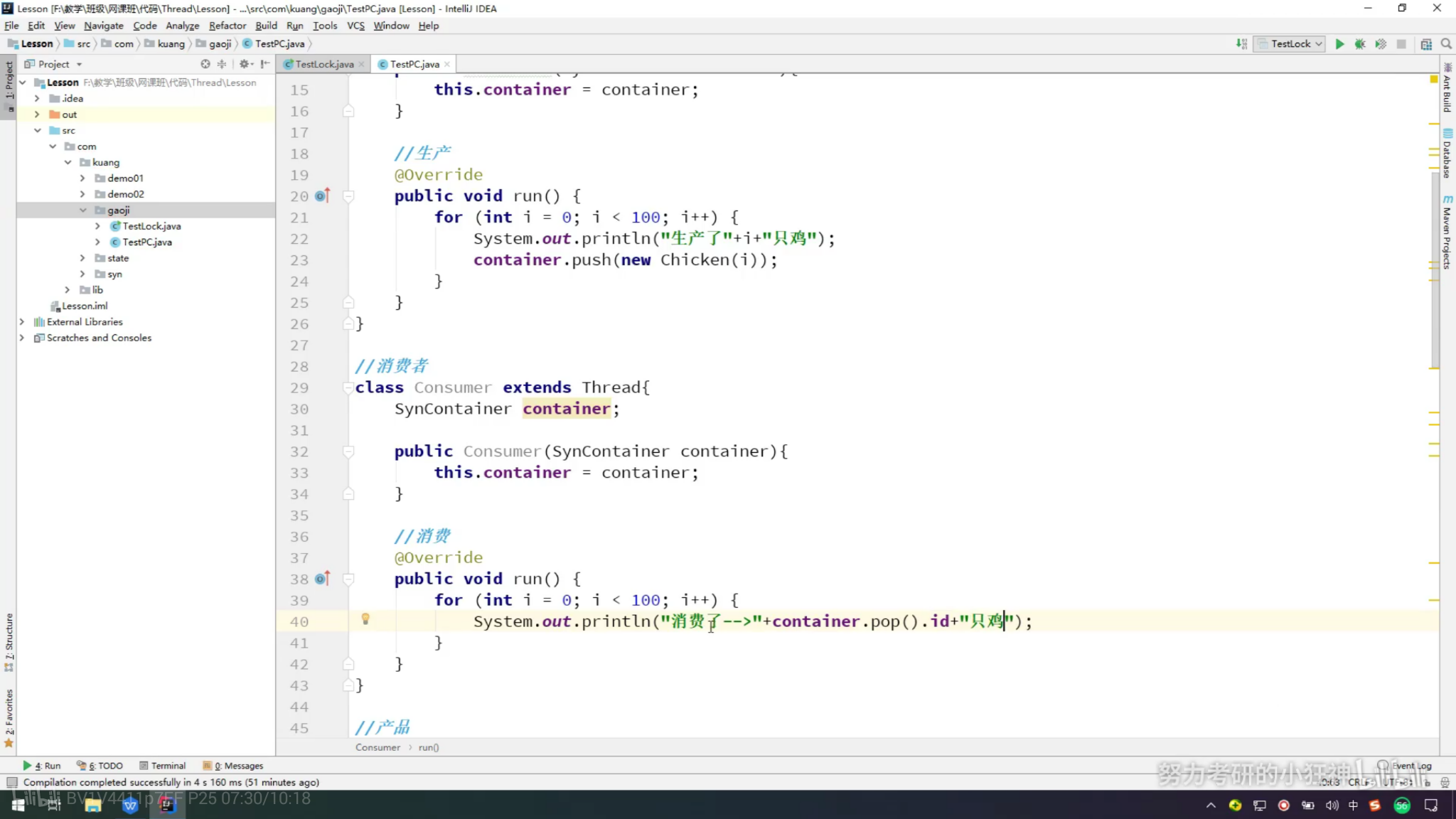Image resolution: width=1456 pixels, height=819 pixels.
Task: Expand the out folder
Action: point(37,114)
